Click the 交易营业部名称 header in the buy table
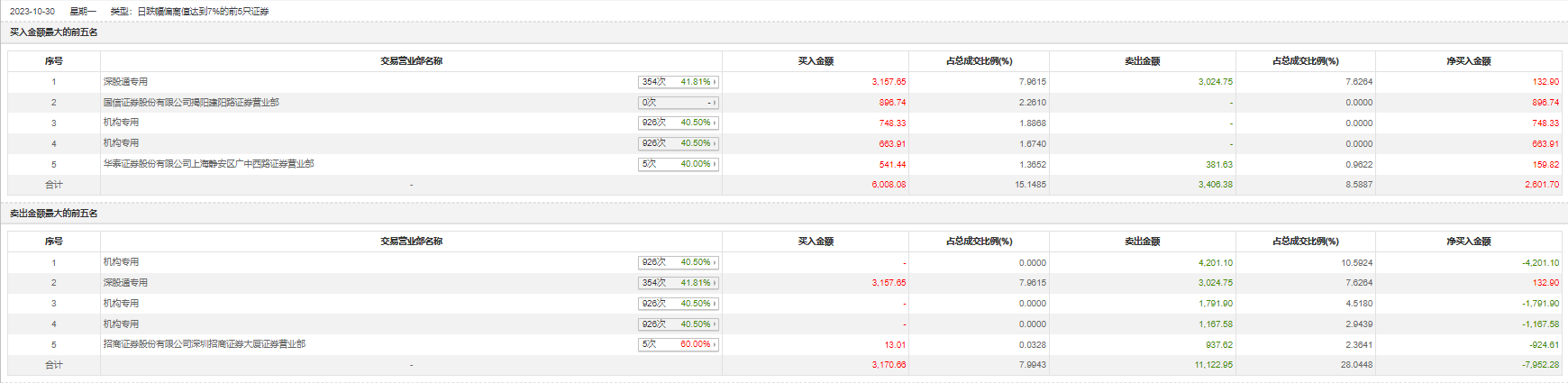The height and width of the screenshot is (383, 1568). (411, 61)
